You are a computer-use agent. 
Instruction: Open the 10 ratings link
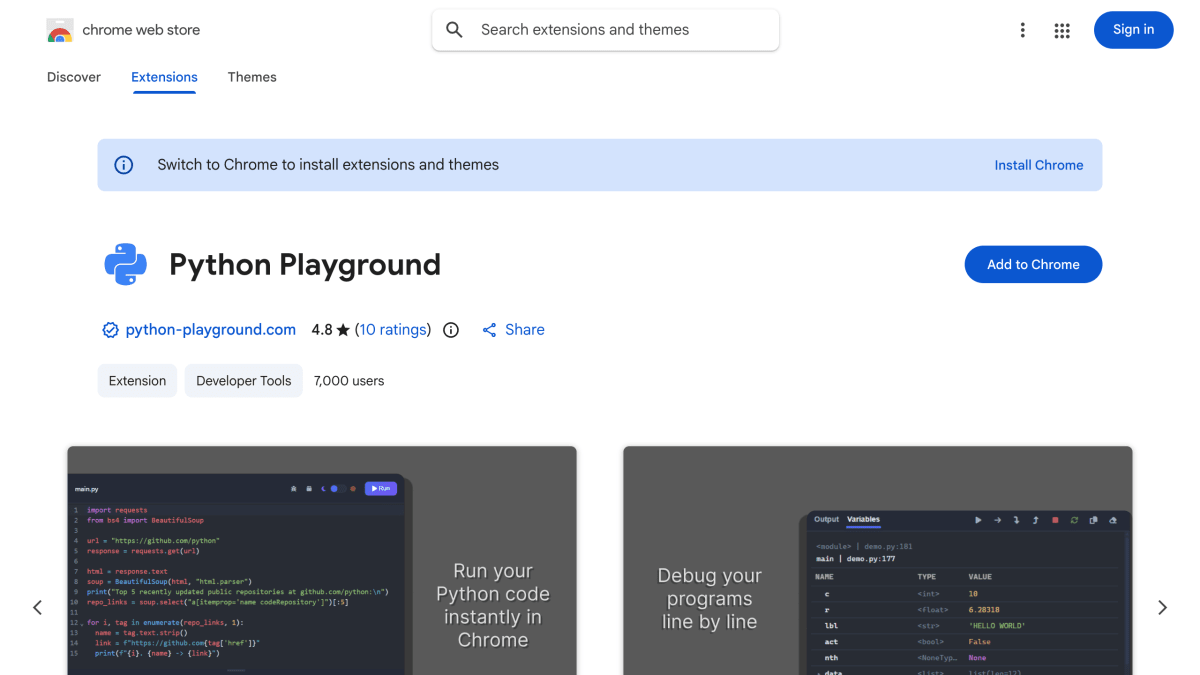tap(393, 330)
